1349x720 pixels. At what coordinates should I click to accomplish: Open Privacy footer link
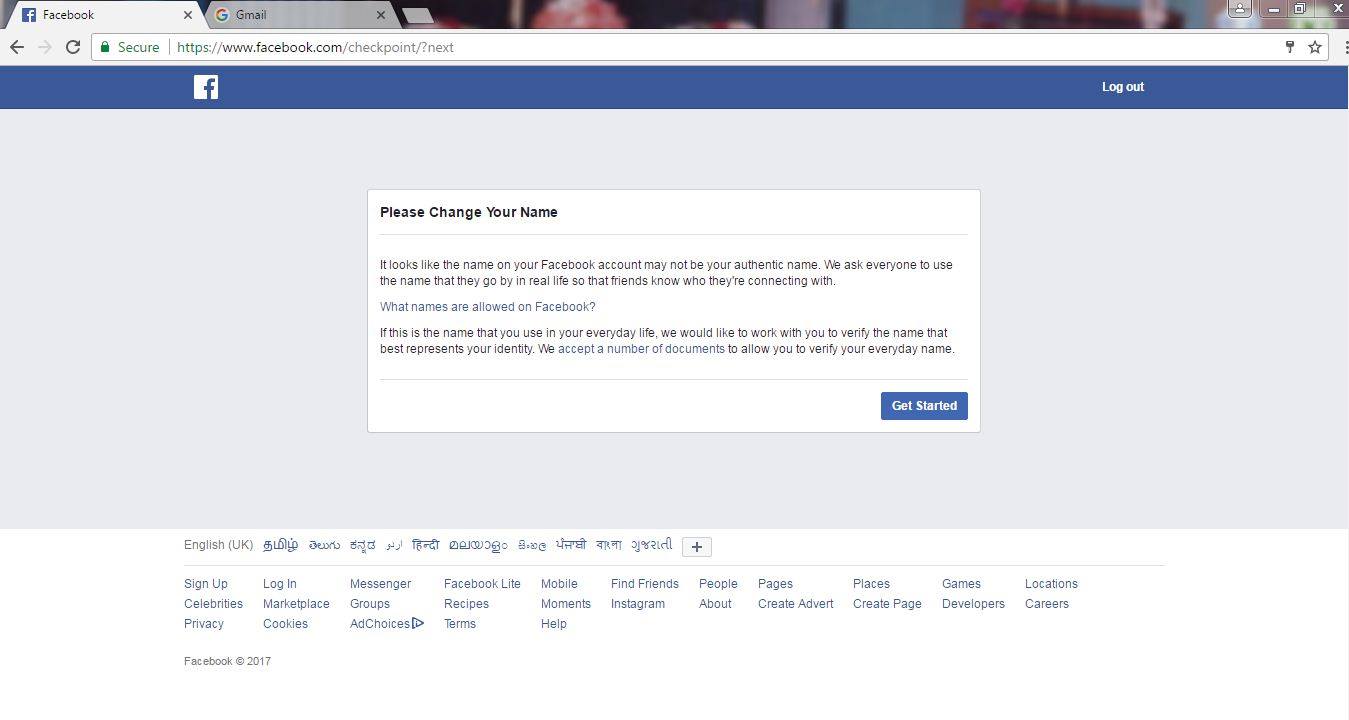(204, 624)
